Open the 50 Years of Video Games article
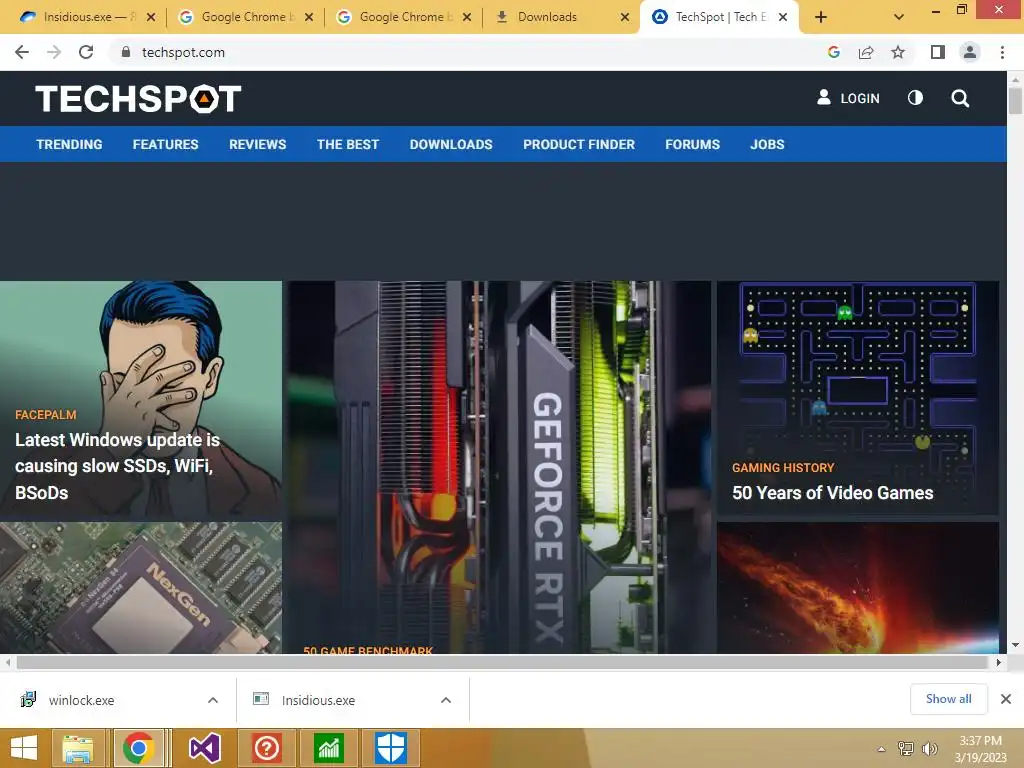 [x=833, y=493]
